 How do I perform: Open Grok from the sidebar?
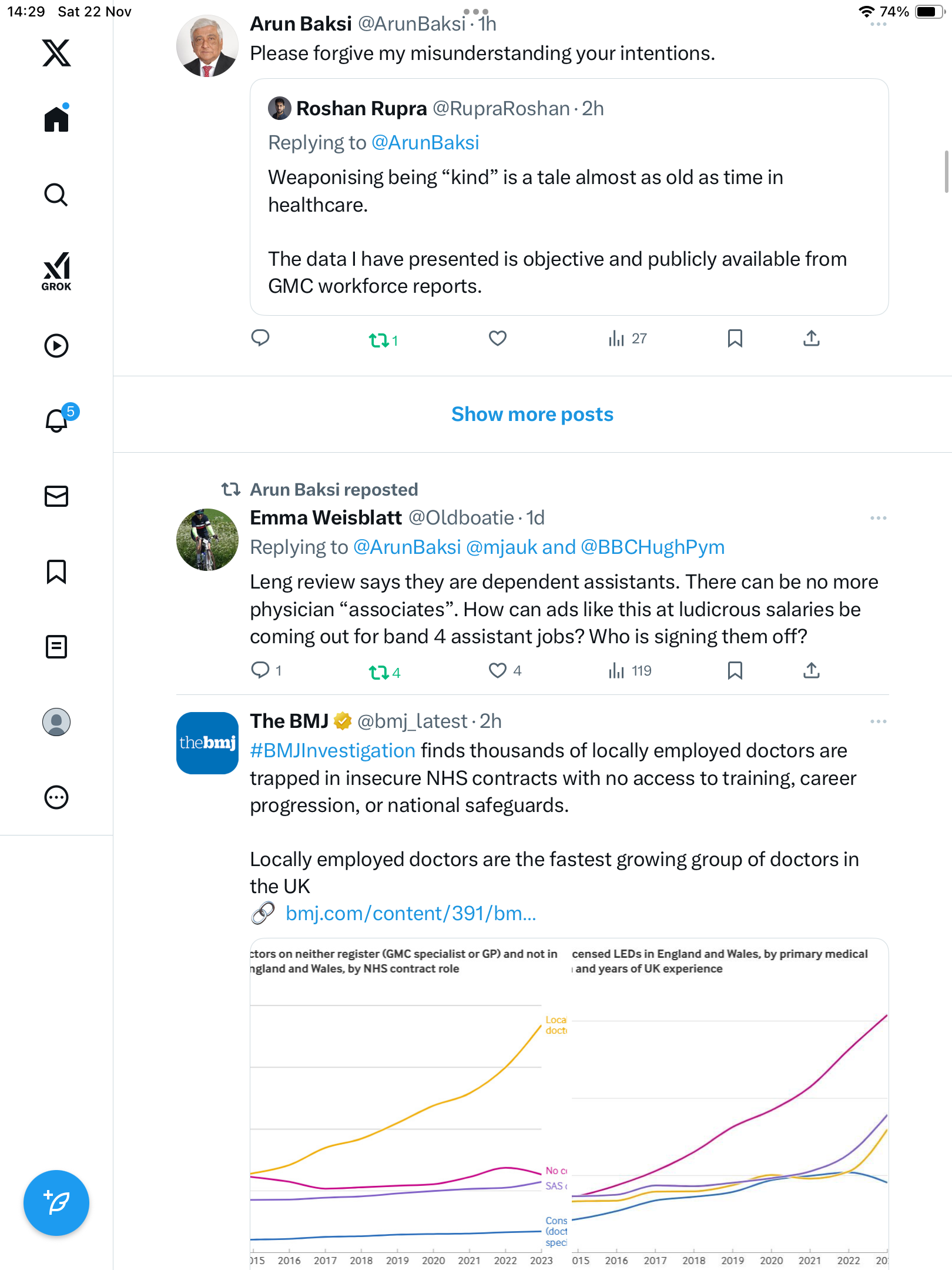coord(56,271)
